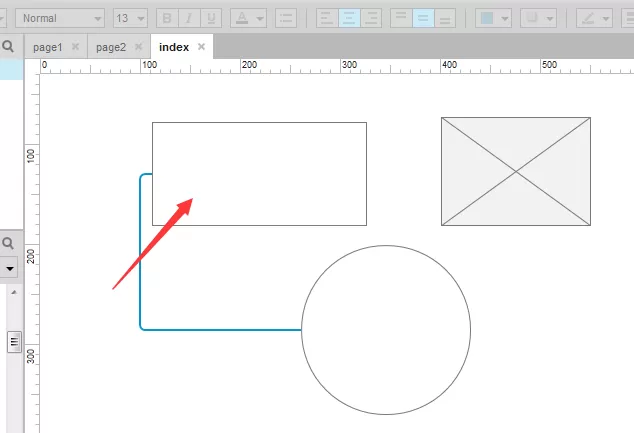634x433 pixels.
Task: Click the fill color swatch
Action: point(487,18)
